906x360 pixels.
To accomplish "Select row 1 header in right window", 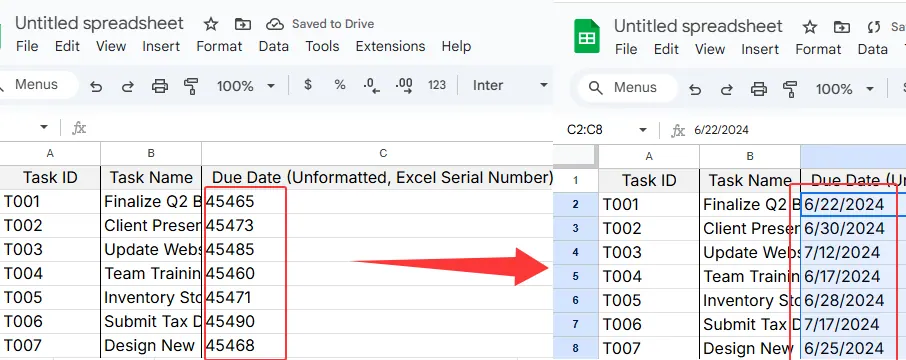I will pos(575,180).
